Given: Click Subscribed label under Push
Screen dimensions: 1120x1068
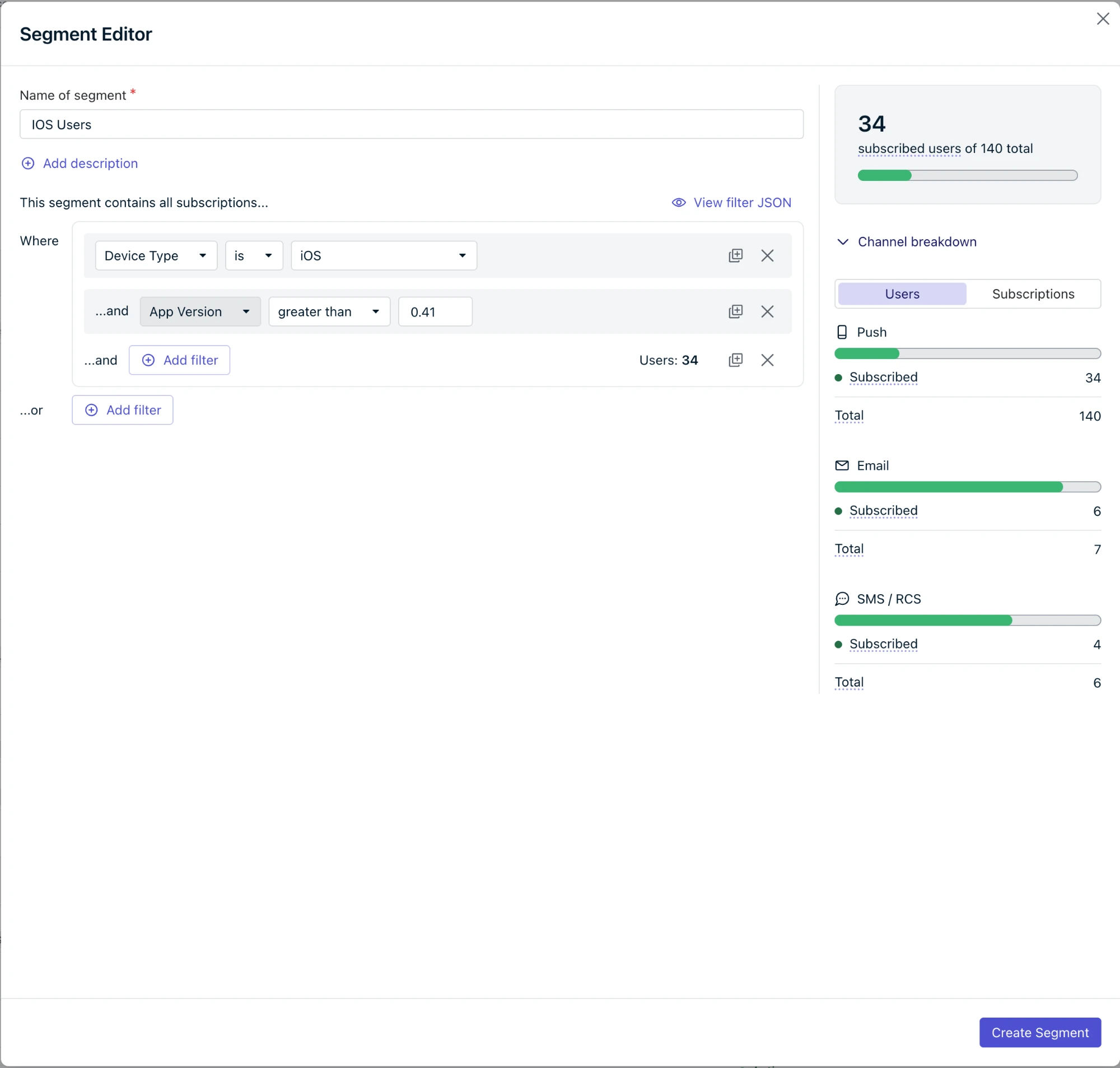Looking at the screenshot, I should point(883,377).
